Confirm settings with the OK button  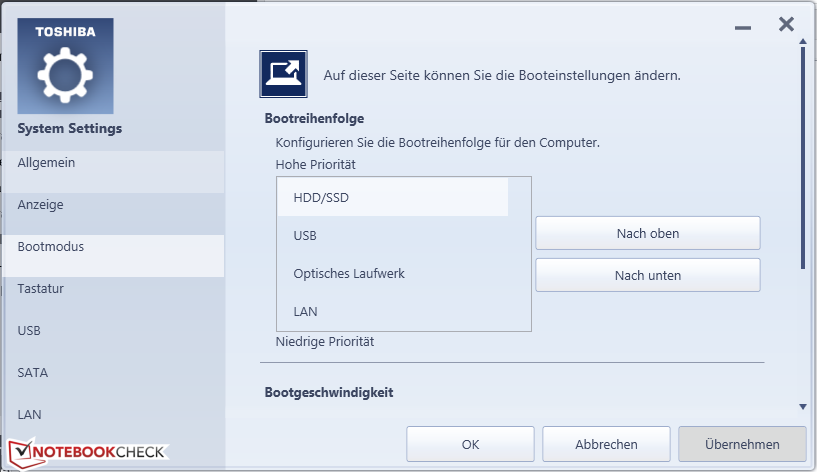(469, 444)
